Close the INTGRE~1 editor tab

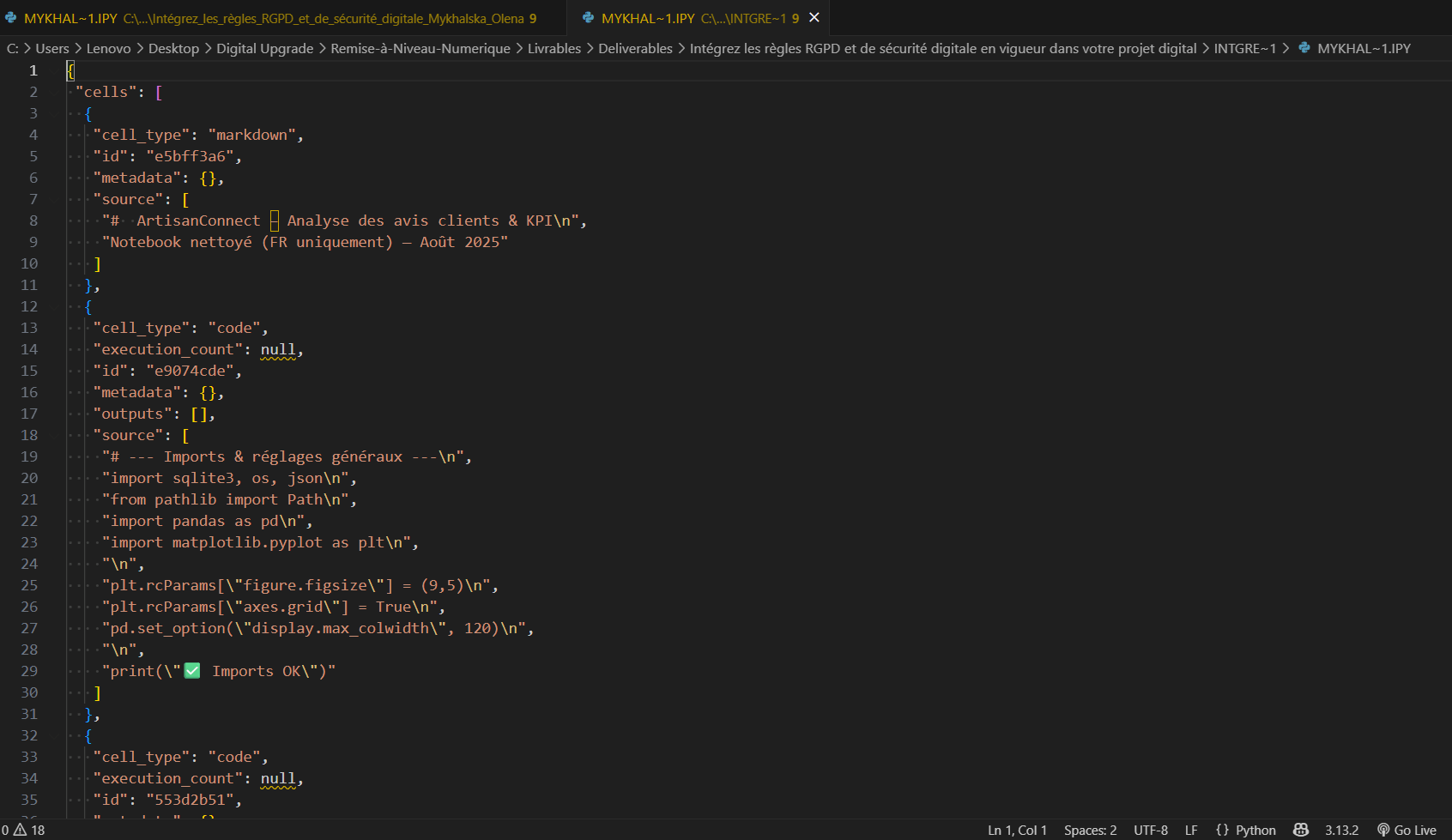[x=814, y=17]
